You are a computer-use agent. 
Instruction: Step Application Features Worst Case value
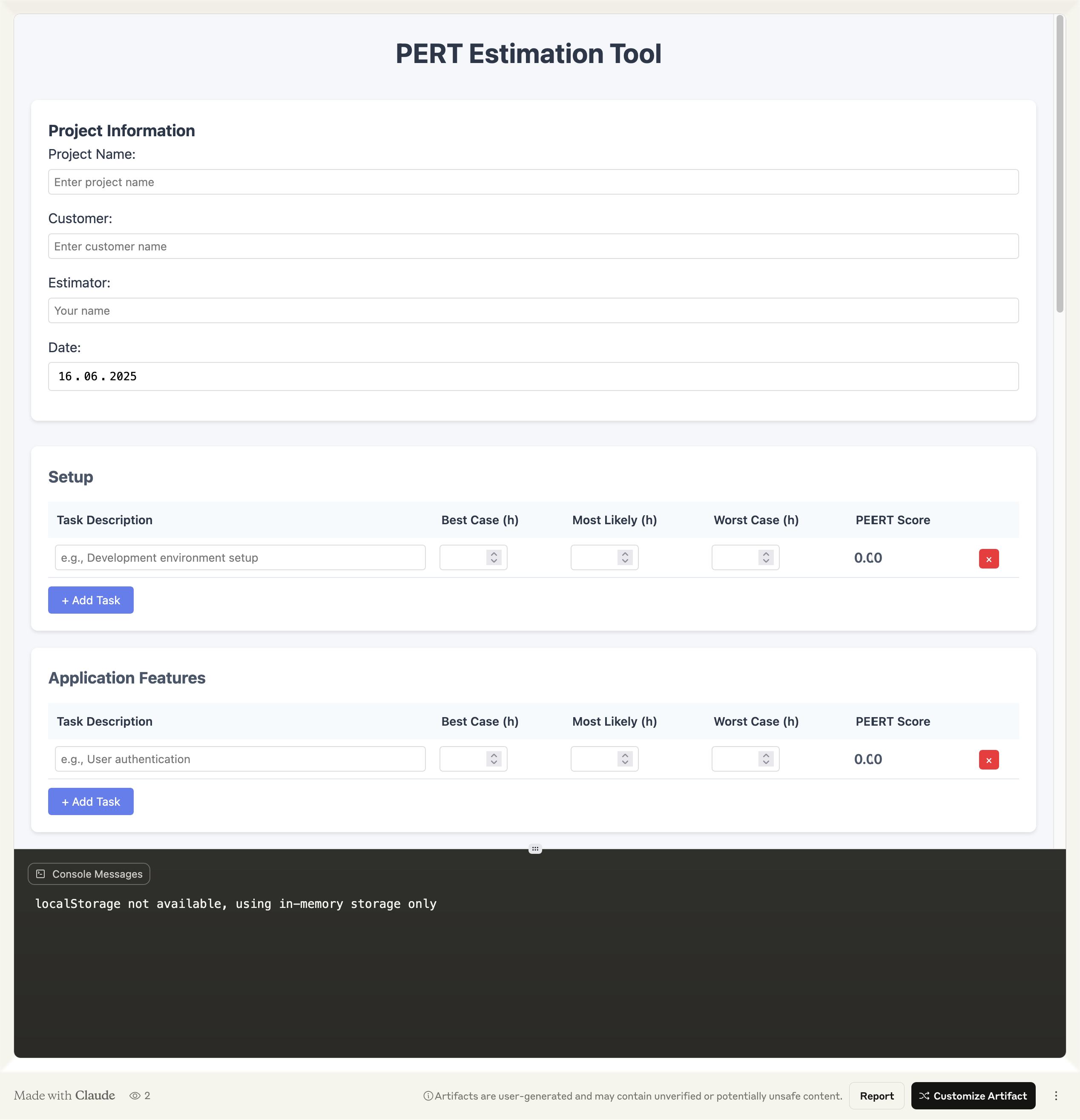[x=766, y=759]
